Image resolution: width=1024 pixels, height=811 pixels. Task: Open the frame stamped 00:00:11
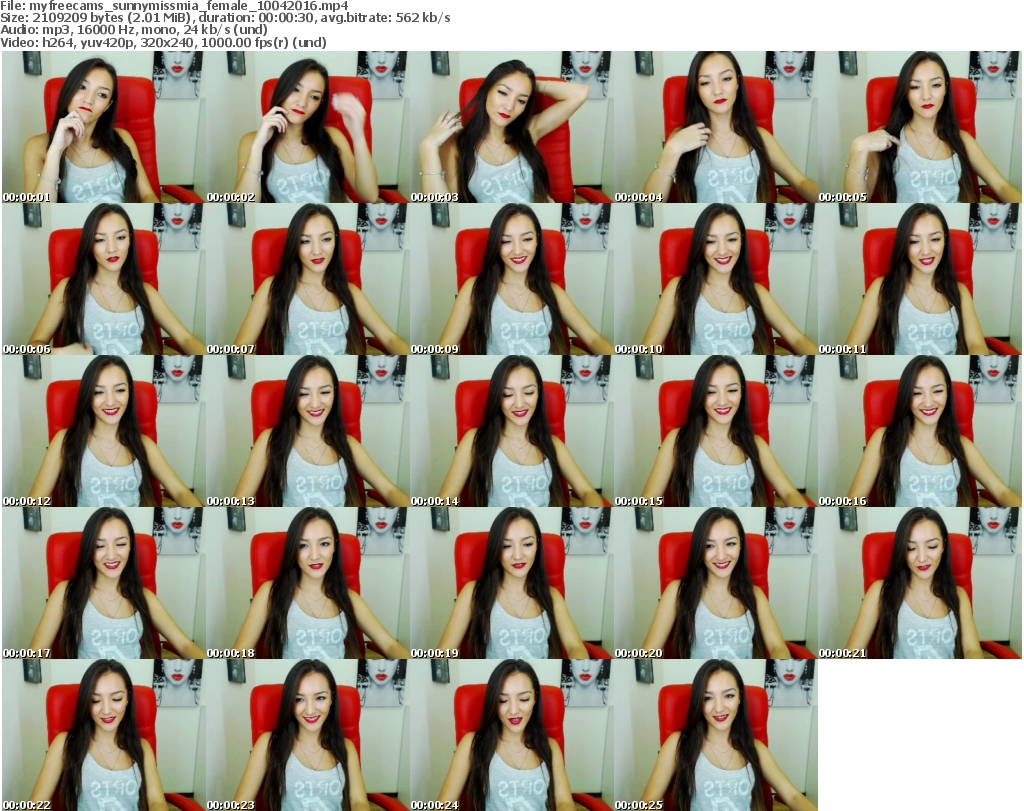[x=920, y=279]
